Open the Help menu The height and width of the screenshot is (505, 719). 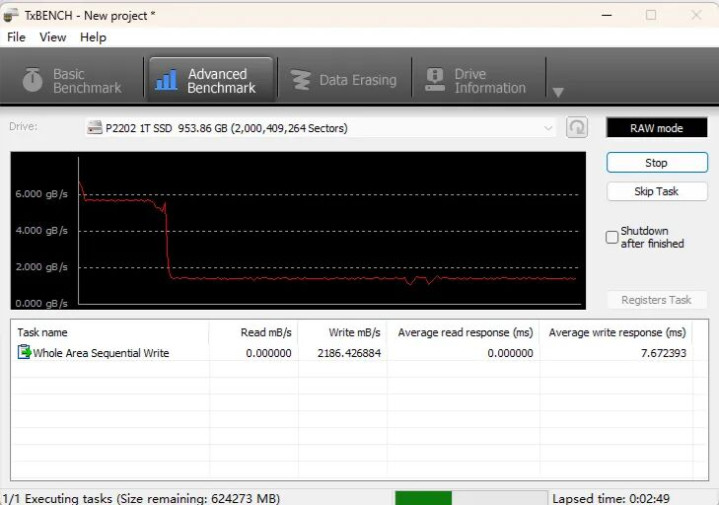(93, 37)
